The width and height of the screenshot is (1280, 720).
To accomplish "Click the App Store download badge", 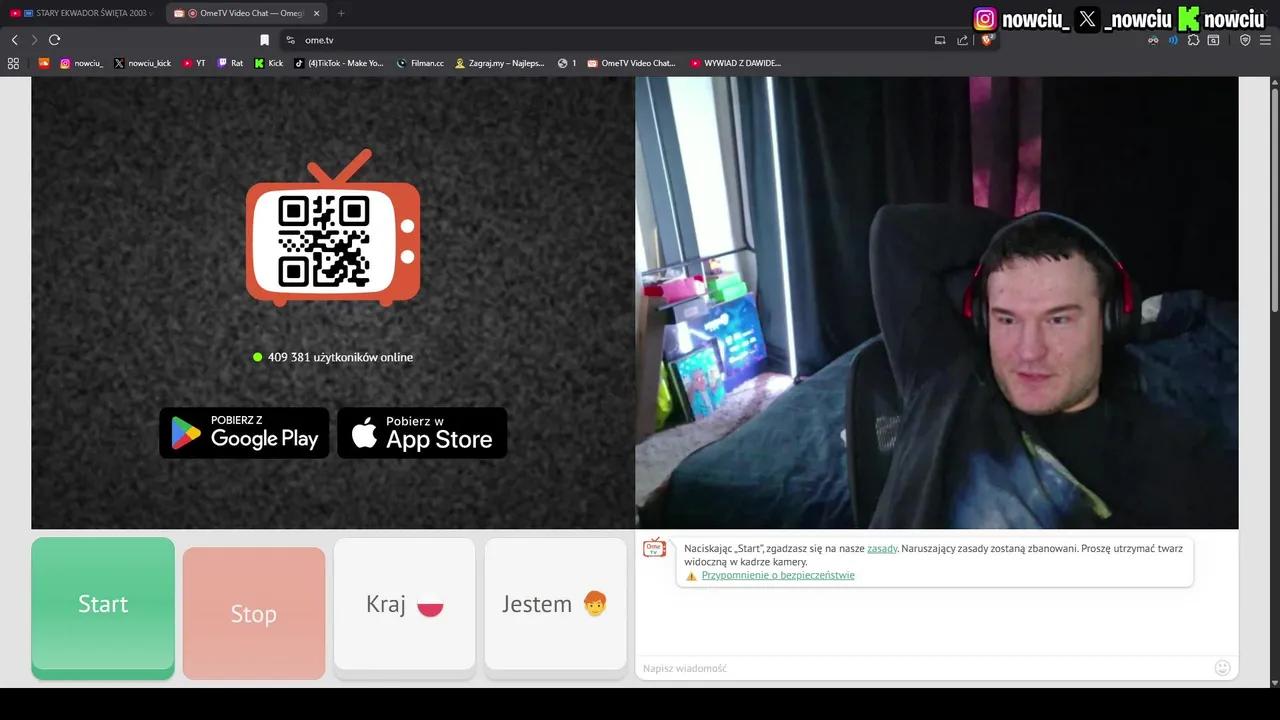I will coord(422,433).
